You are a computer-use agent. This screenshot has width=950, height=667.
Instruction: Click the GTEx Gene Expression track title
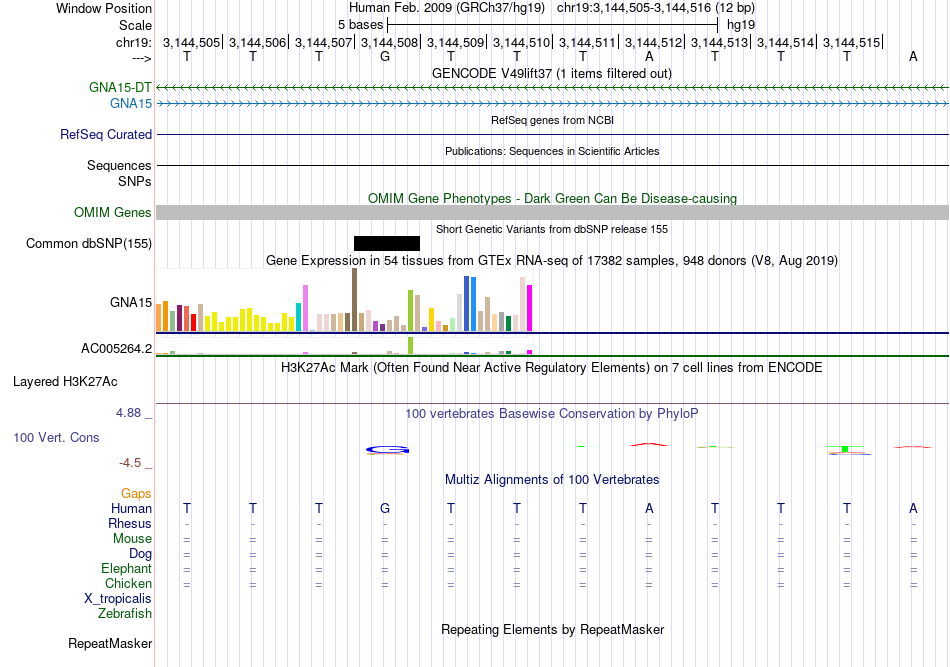pos(552,260)
